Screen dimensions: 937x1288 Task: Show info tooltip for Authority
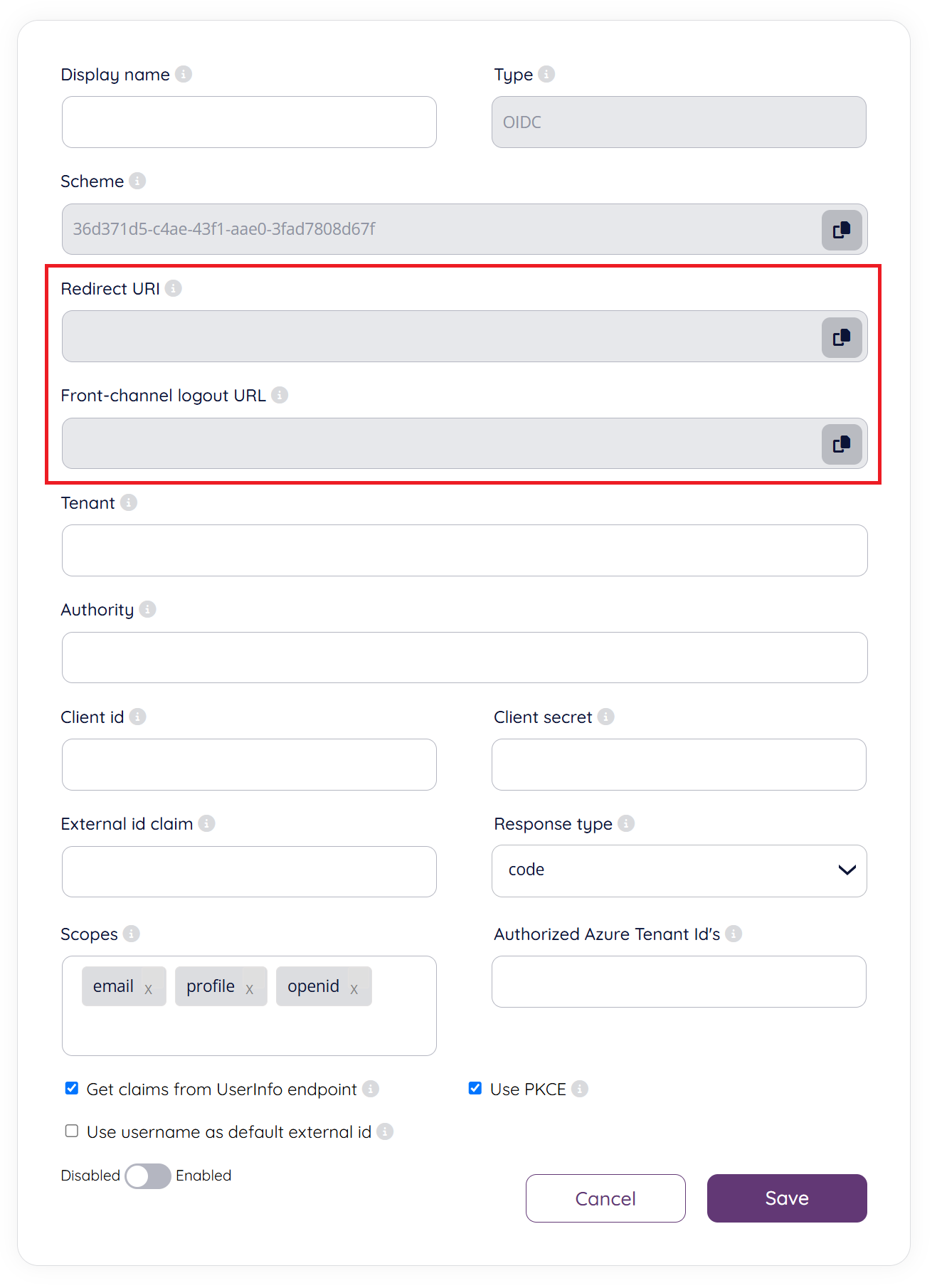[x=148, y=609]
